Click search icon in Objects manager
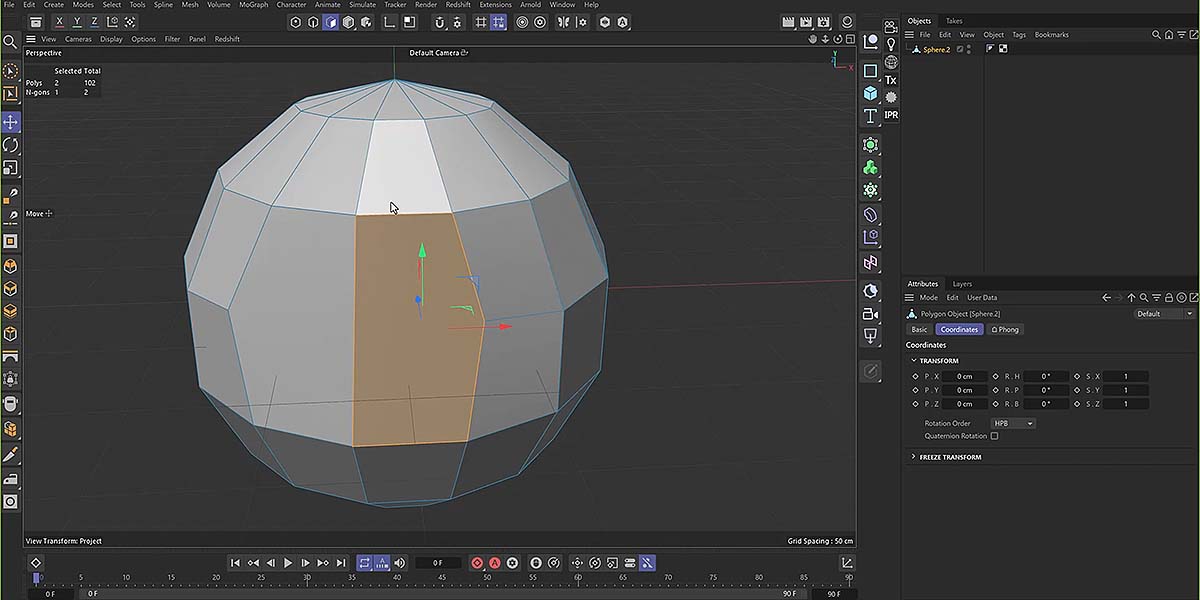The image size is (1200, 600). [x=1156, y=35]
